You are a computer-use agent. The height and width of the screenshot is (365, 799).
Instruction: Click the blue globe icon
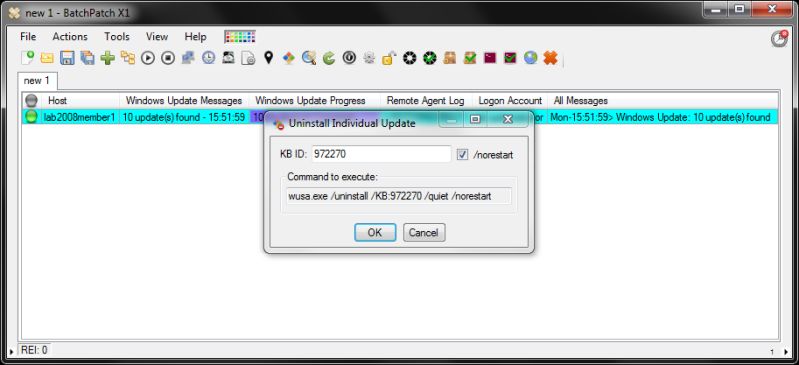[x=530, y=58]
